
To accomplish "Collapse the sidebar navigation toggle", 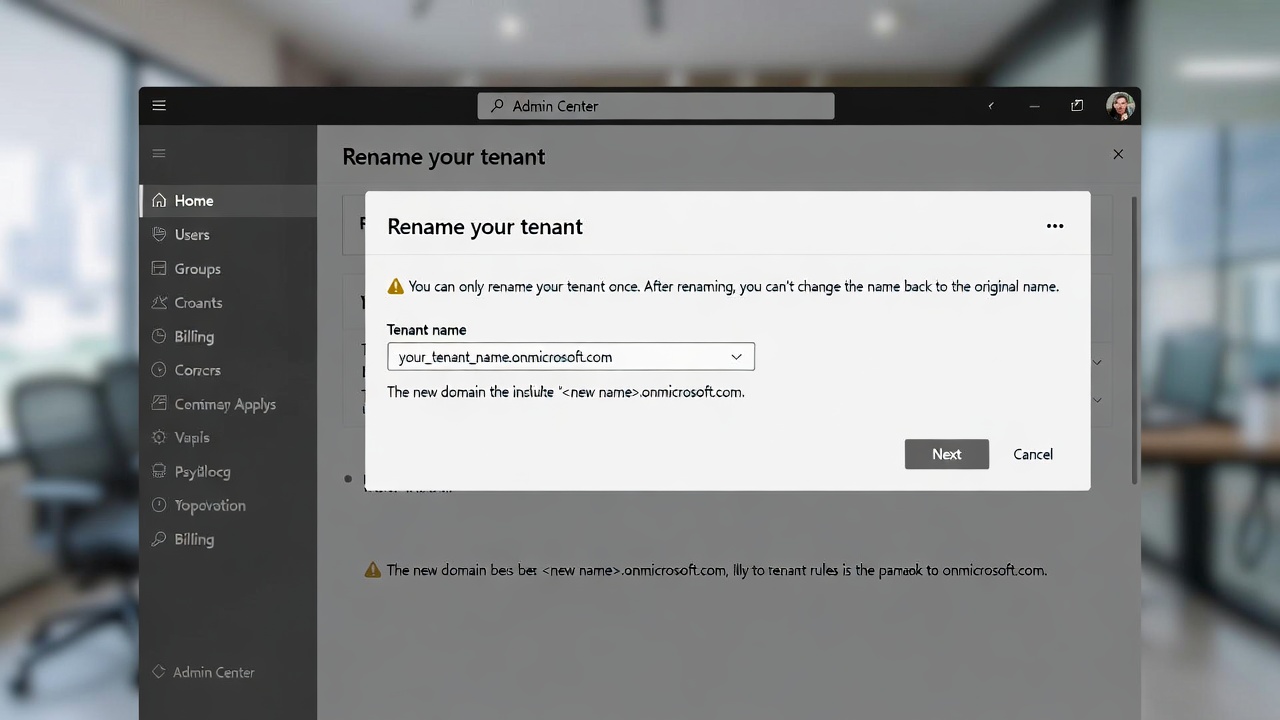I will click(159, 153).
